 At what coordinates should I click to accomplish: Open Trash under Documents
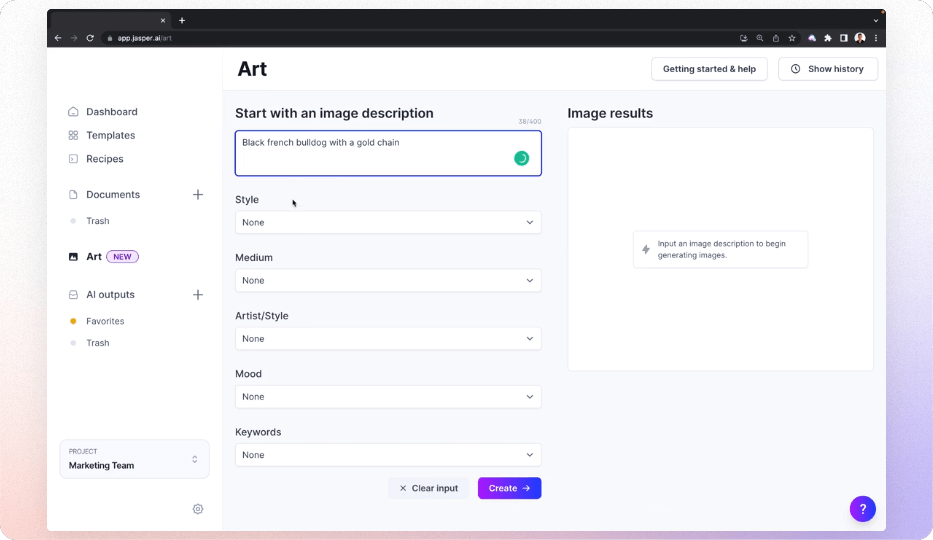coord(98,221)
